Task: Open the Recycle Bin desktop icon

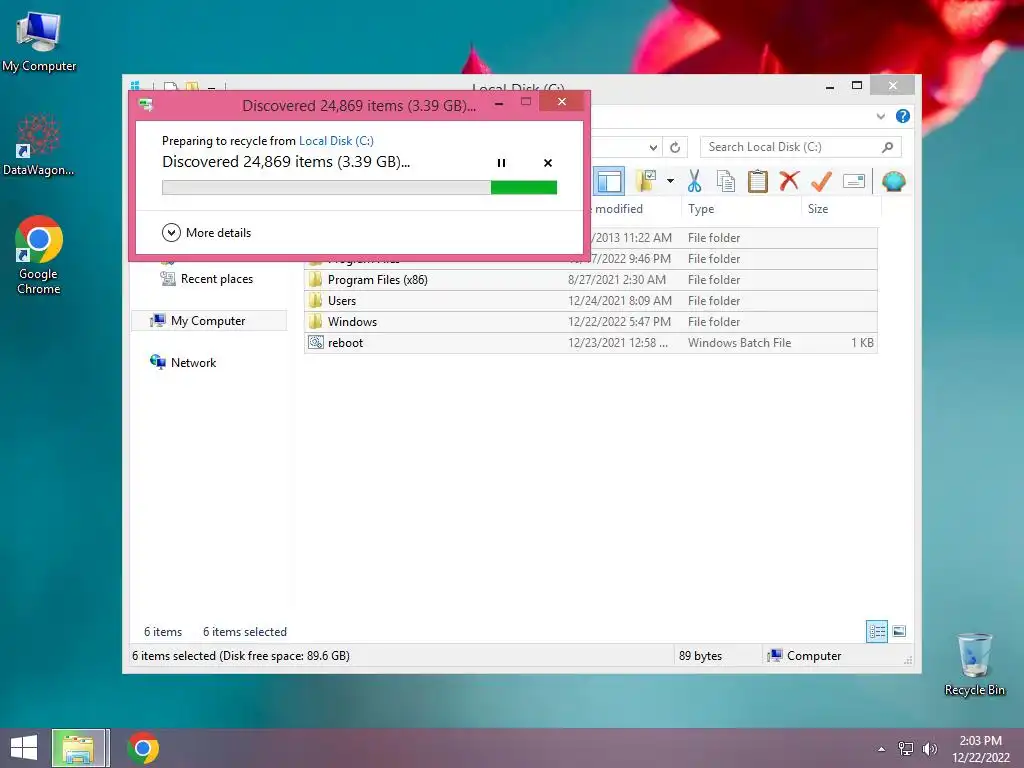Action: [x=974, y=664]
